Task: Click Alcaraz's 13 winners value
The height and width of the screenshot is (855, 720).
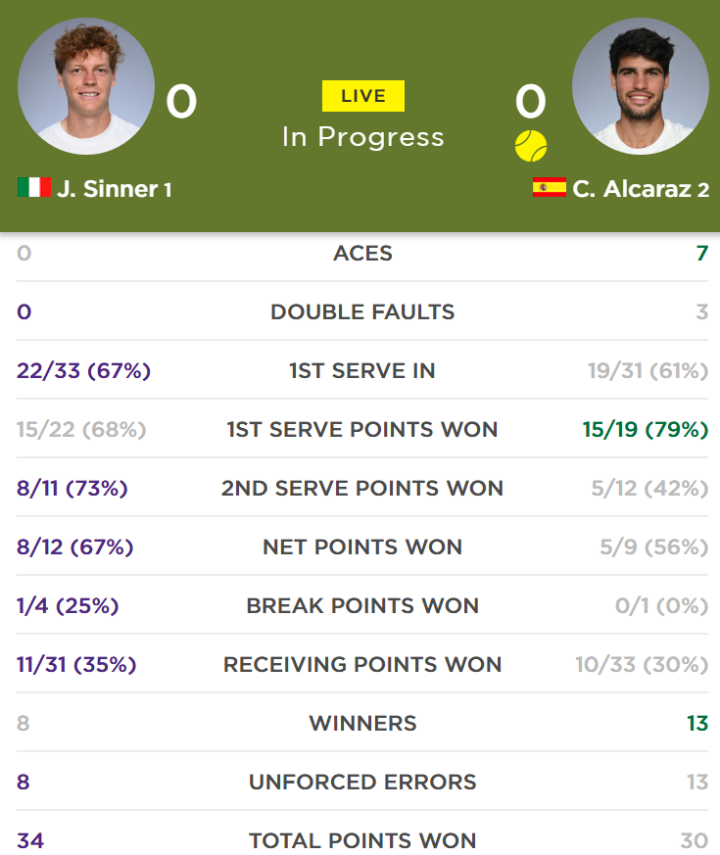Action: pos(698,724)
